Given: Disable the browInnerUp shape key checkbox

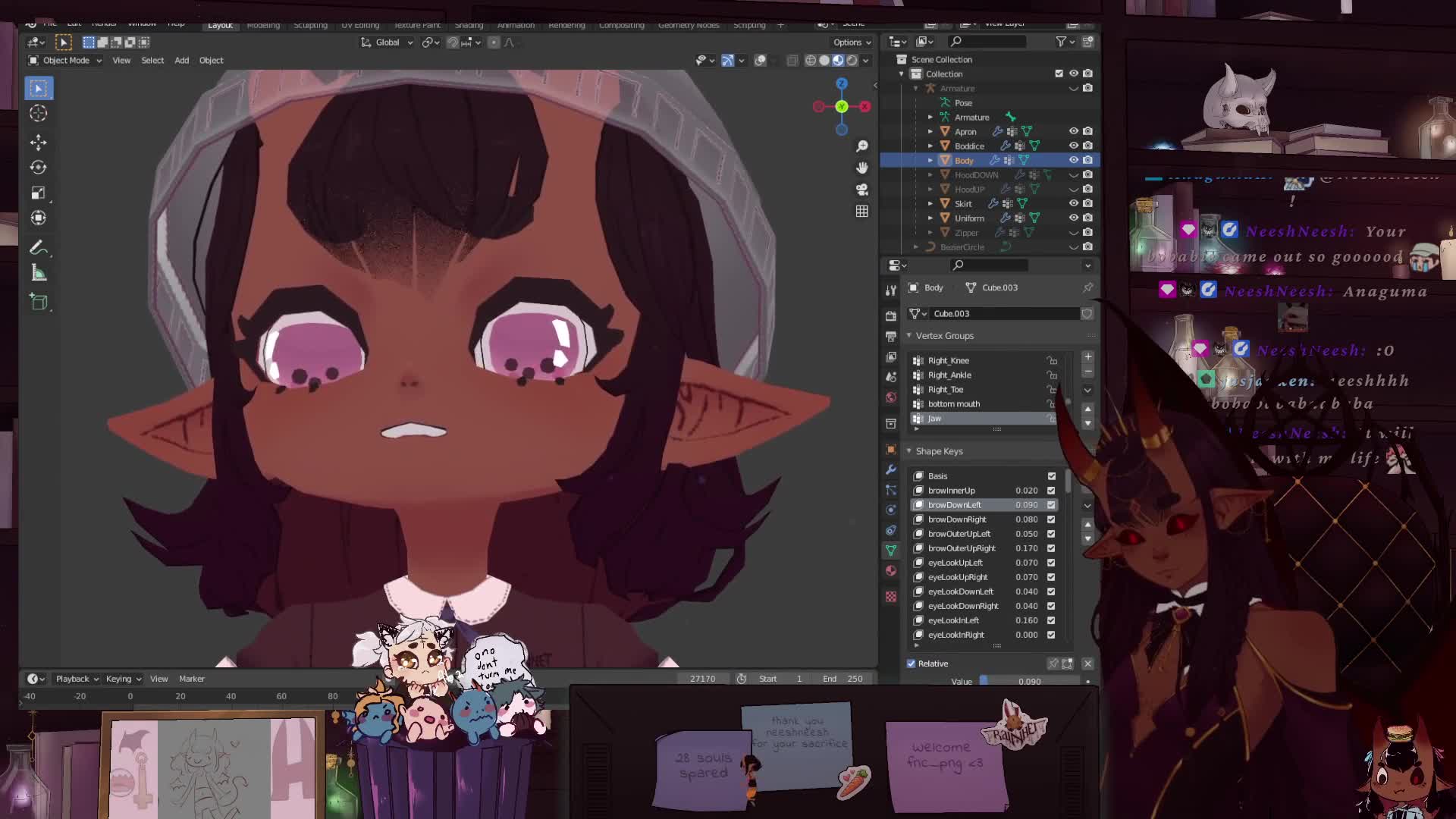Looking at the screenshot, I should pyautogui.click(x=1051, y=491).
